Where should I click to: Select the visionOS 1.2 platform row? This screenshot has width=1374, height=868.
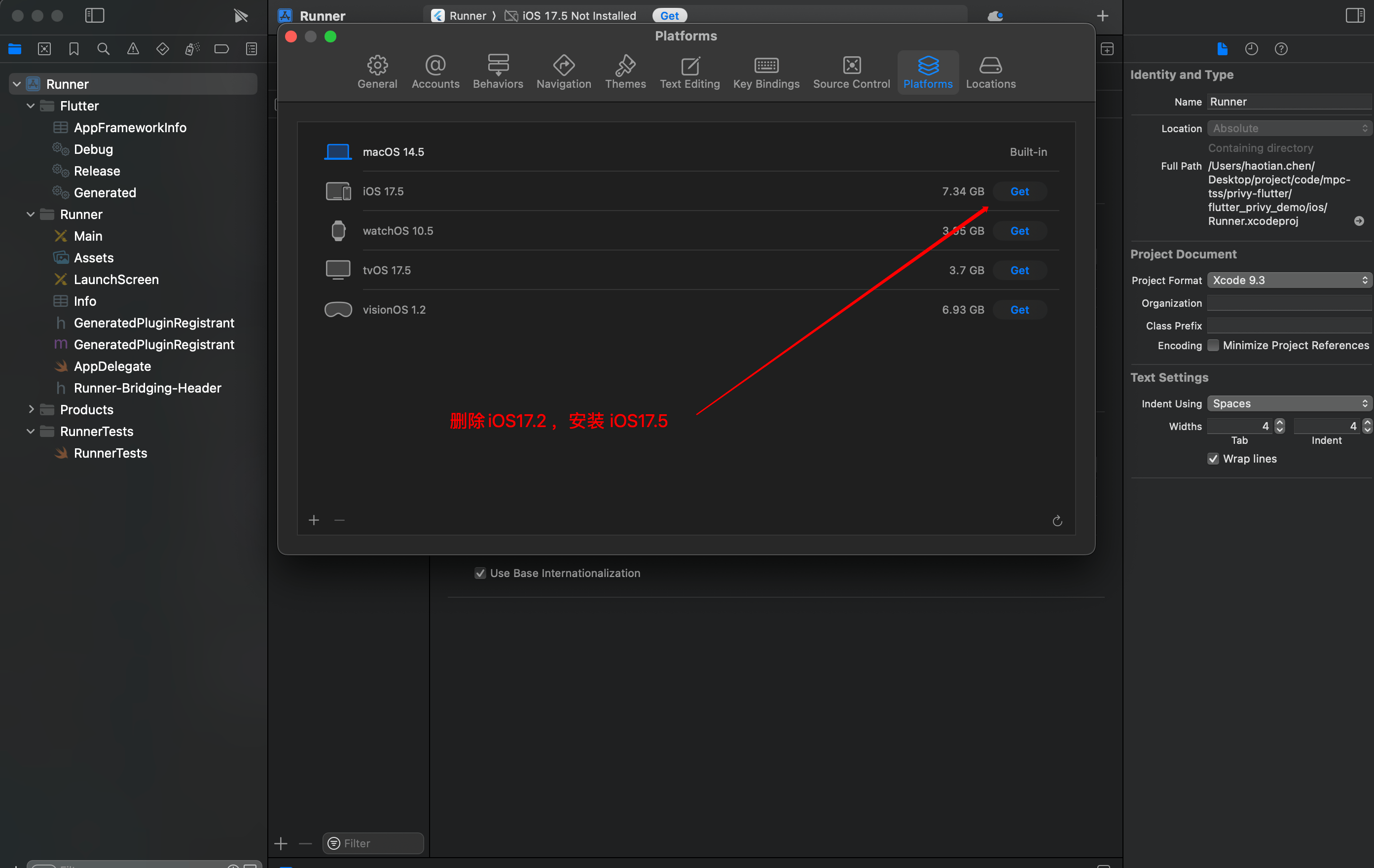686,310
